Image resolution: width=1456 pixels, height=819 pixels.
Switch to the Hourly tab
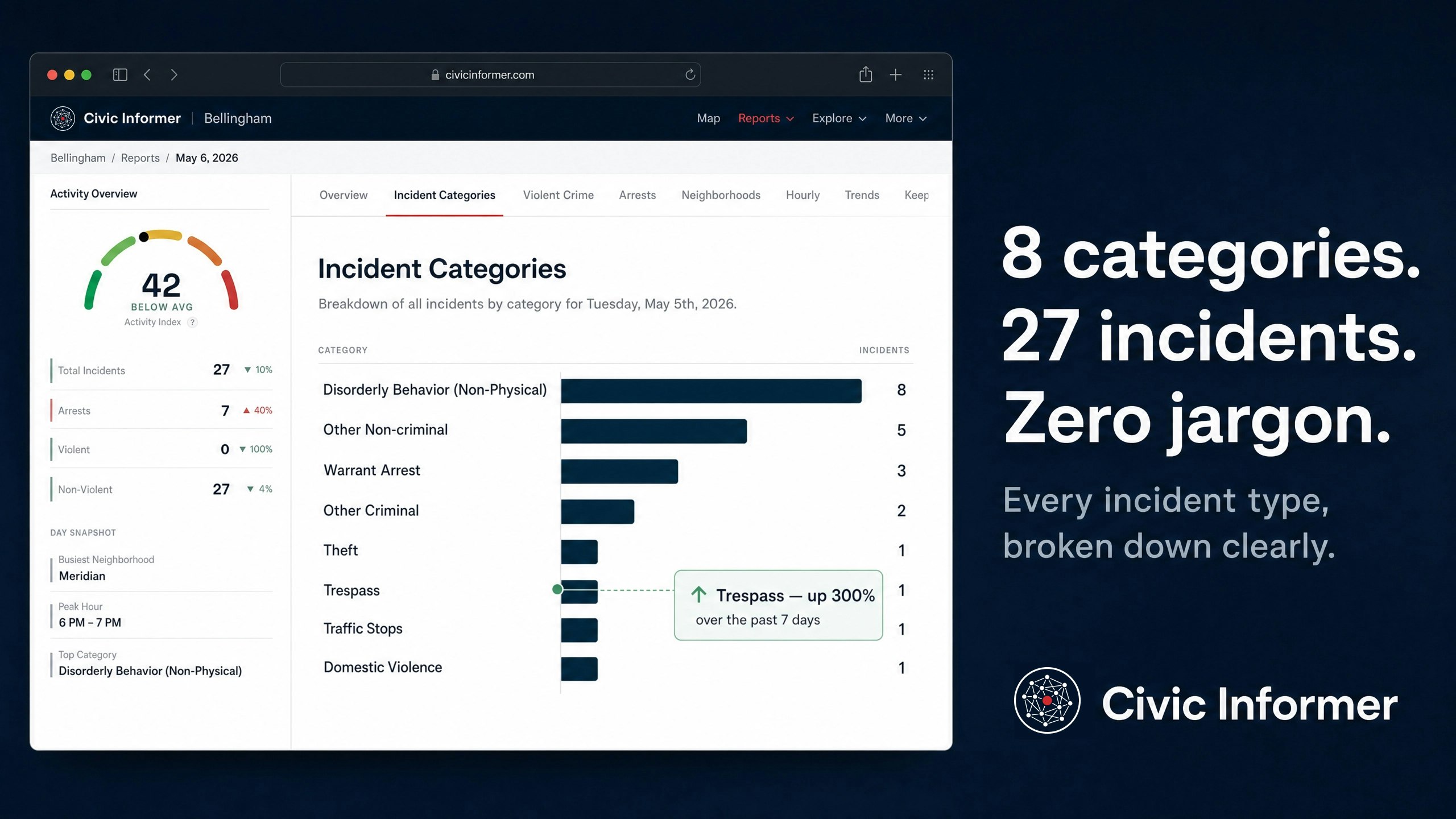coord(803,195)
